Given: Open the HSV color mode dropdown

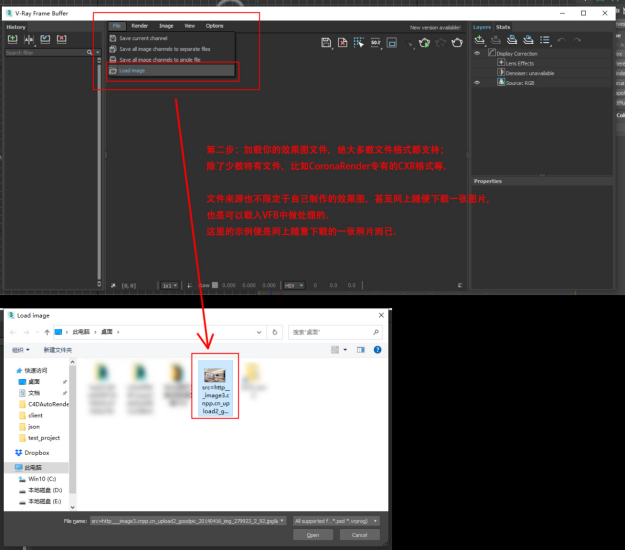Looking at the screenshot, I should [x=294, y=285].
